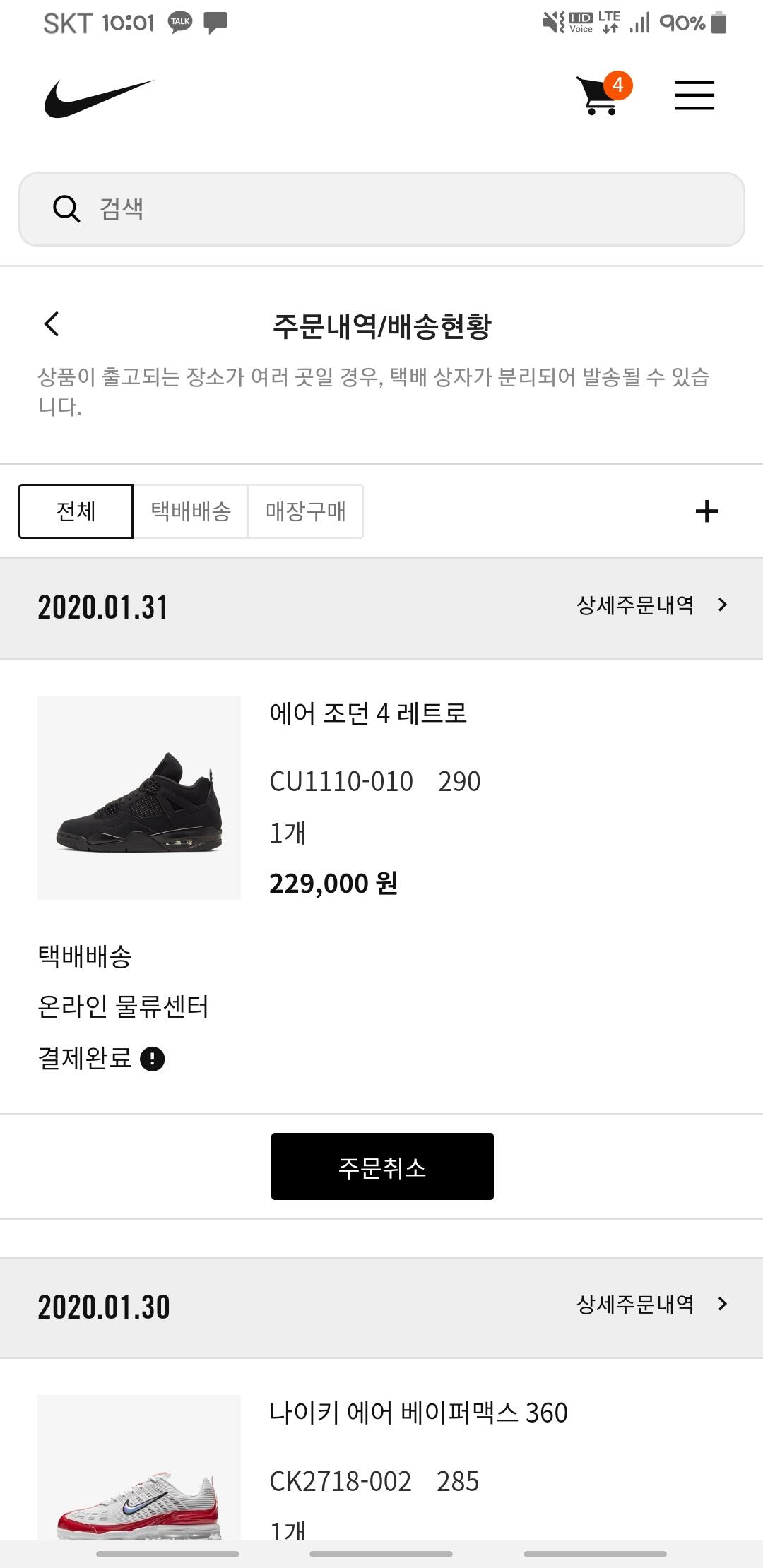Switch to the 택배배송 tab
The height and width of the screenshot is (1568, 763).
click(x=191, y=511)
